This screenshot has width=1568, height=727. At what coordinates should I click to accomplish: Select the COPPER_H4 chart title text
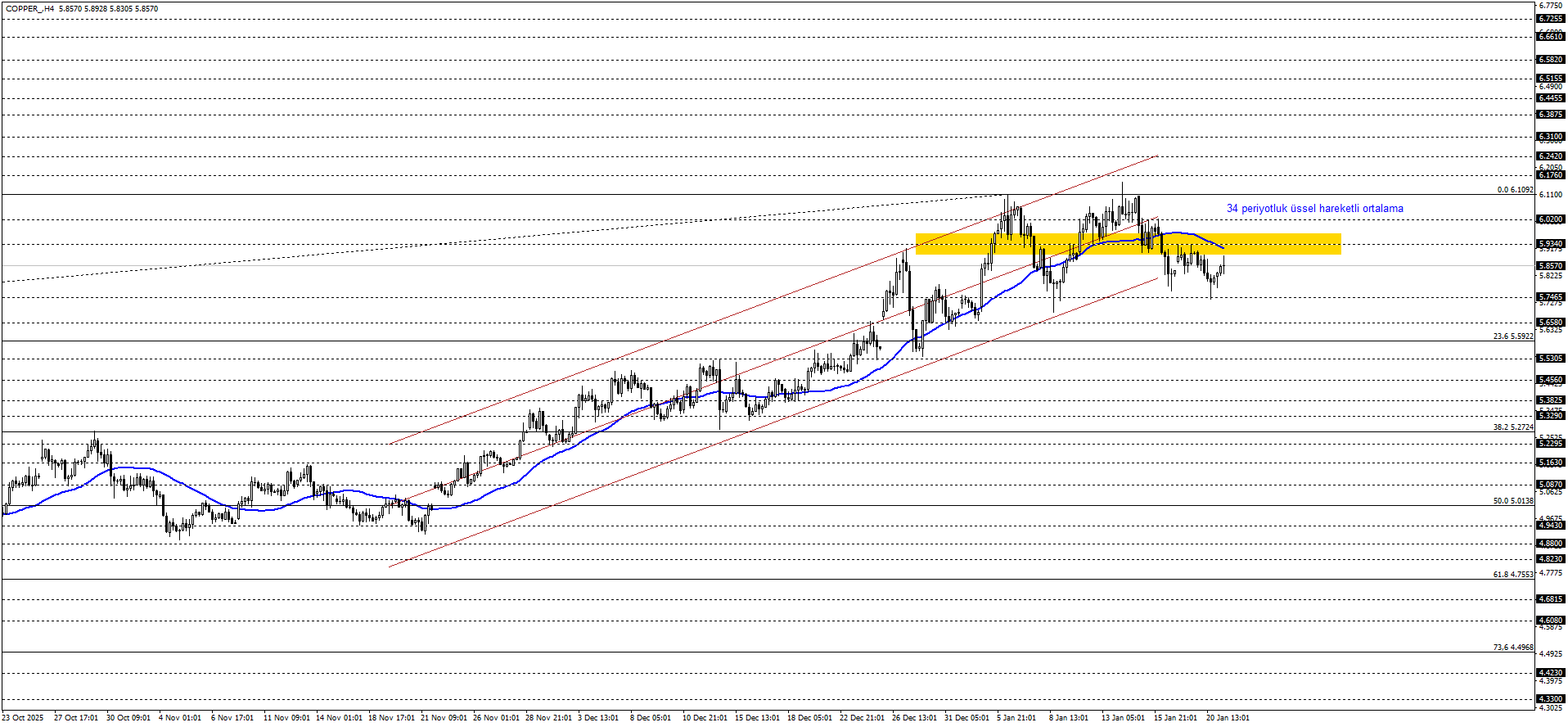pos(30,9)
